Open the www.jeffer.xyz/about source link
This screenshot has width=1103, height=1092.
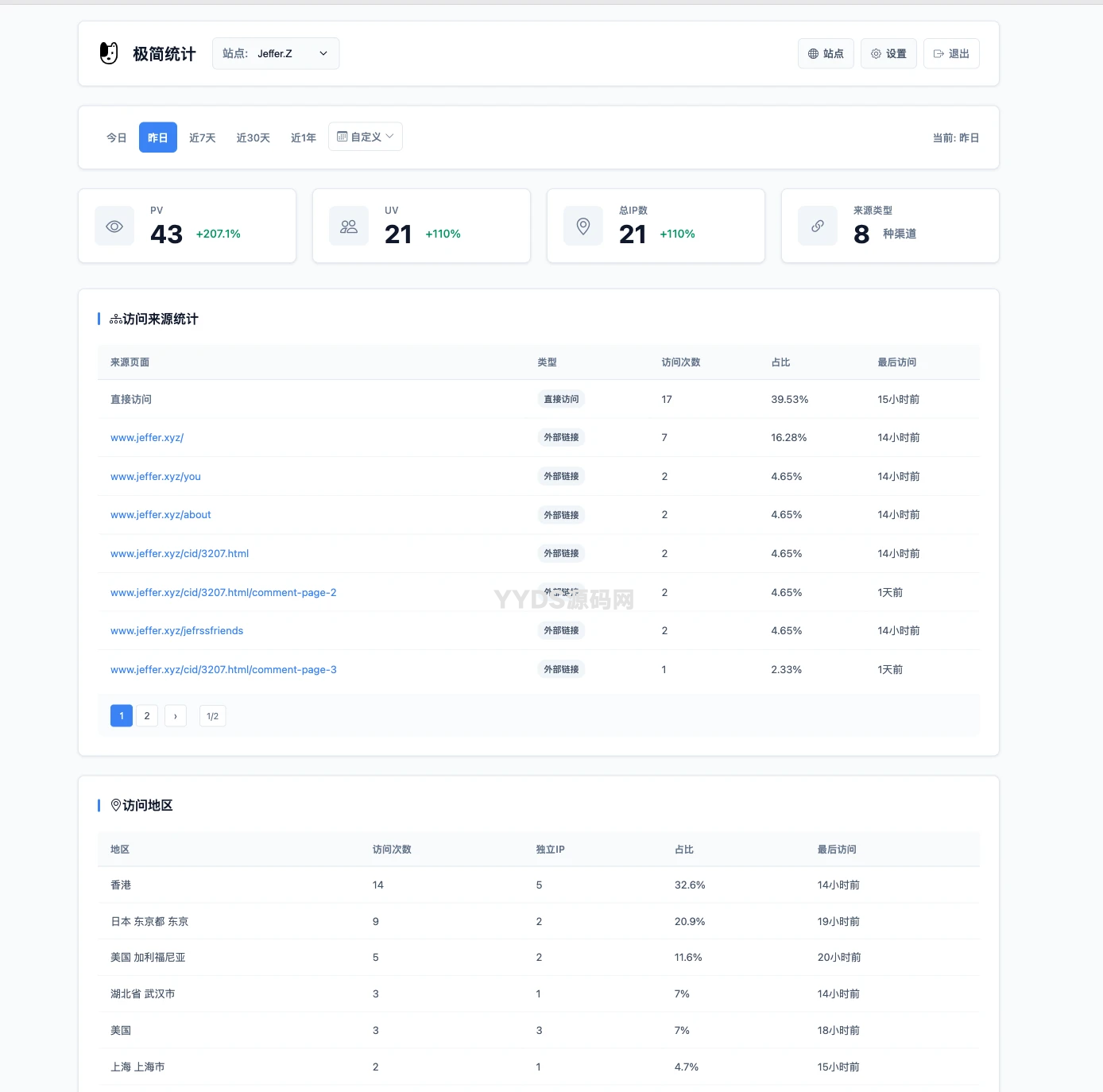[161, 515]
